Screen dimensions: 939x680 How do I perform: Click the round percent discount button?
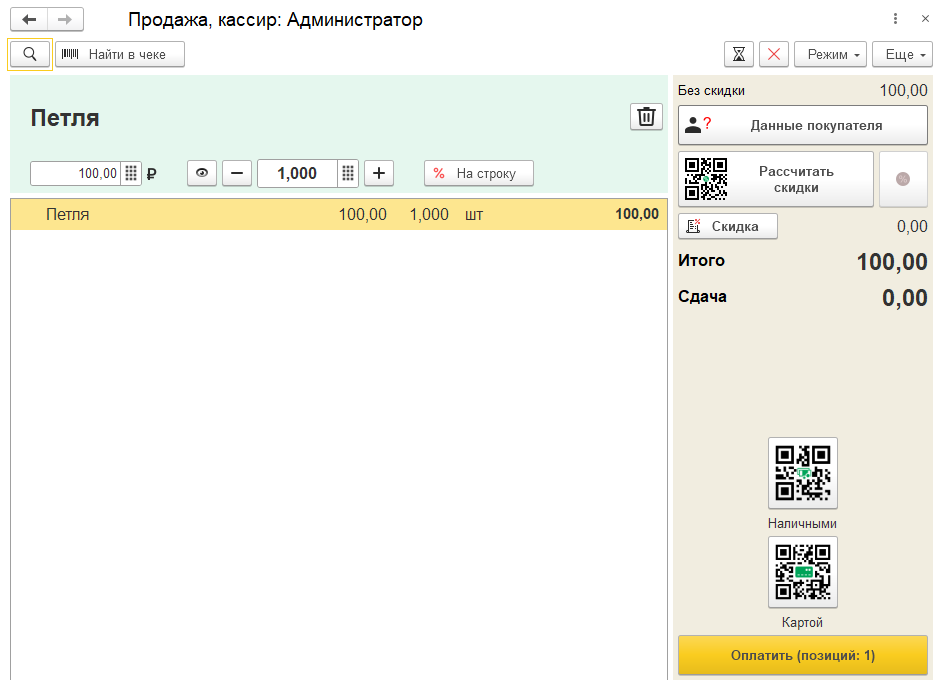click(x=903, y=179)
